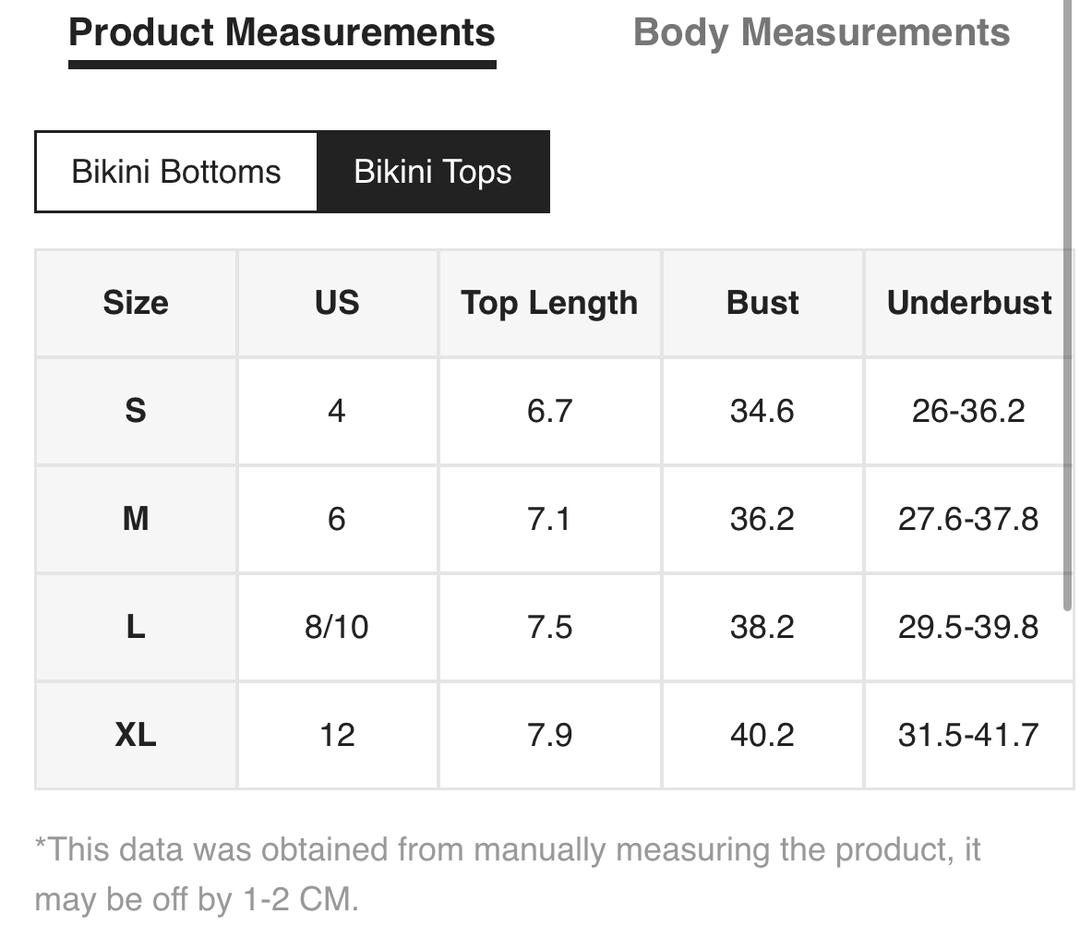Select the M size row label

click(x=136, y=519)
